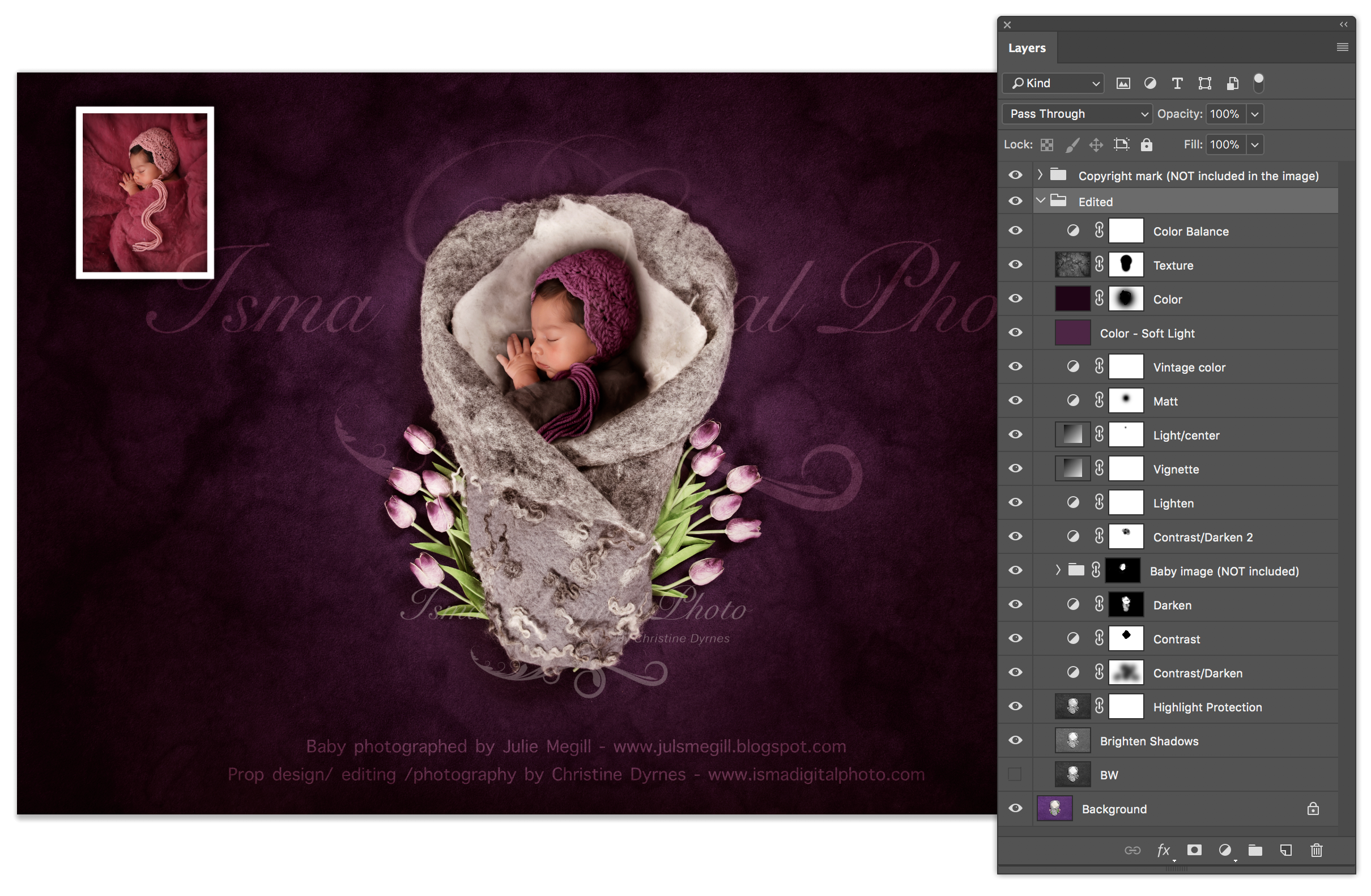
Task: Click mask link icon on Texture layer
Action: (1099, 265)
